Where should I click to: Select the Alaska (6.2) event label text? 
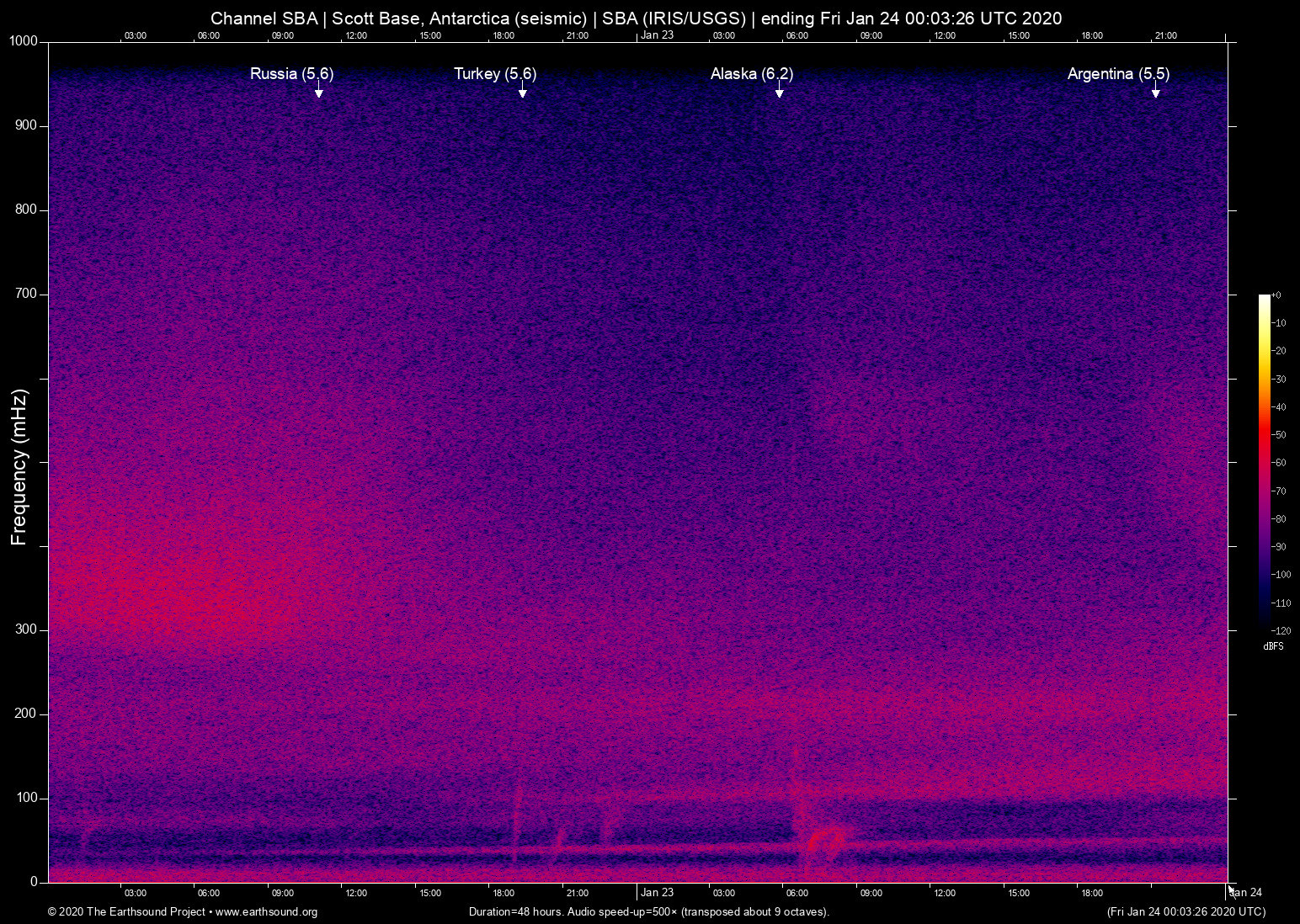752,74
